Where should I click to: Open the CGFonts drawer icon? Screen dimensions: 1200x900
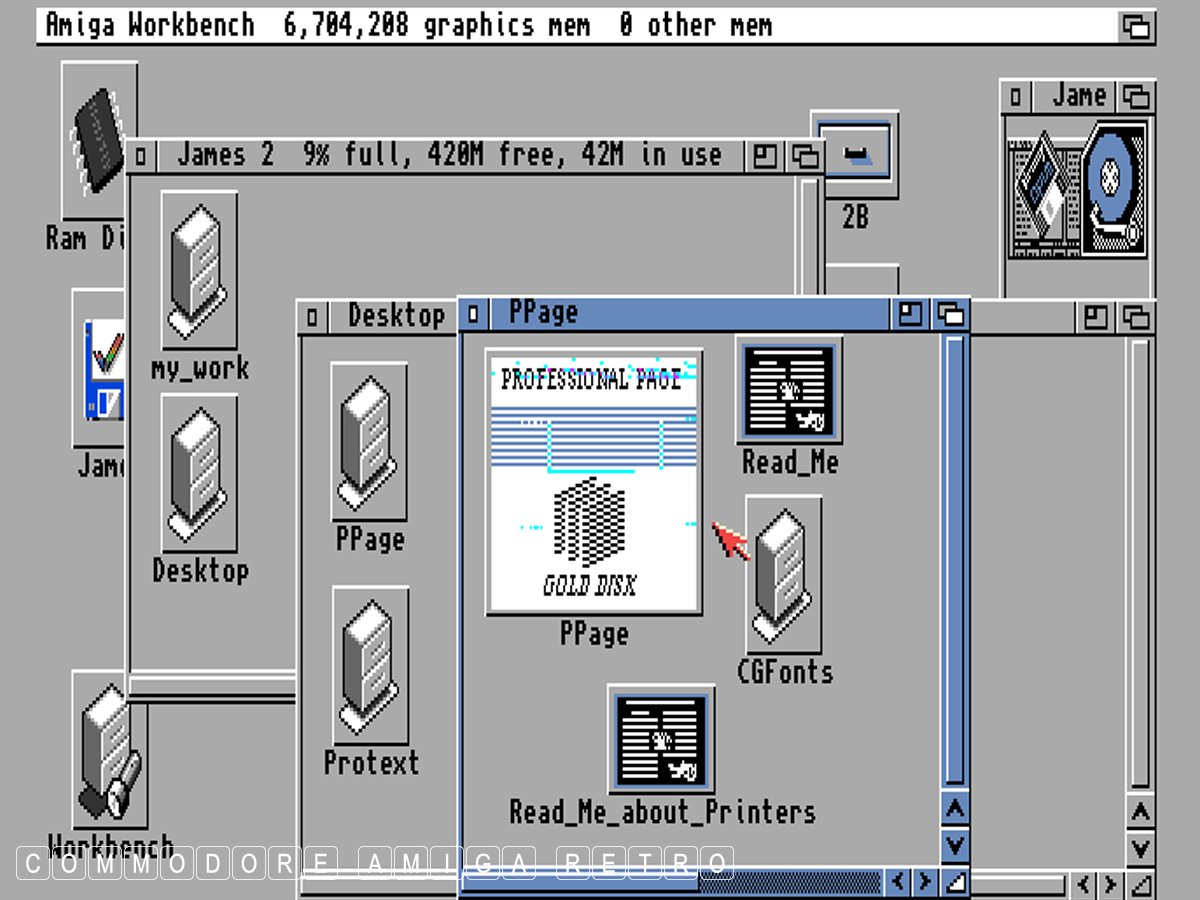783,575
